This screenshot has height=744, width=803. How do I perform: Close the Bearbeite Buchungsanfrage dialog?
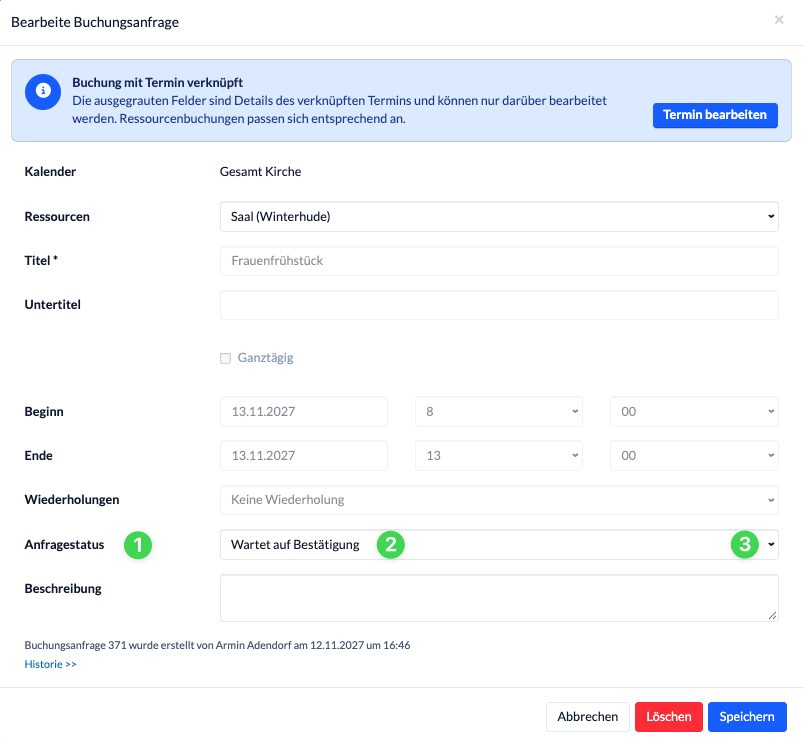click(778, 20)
